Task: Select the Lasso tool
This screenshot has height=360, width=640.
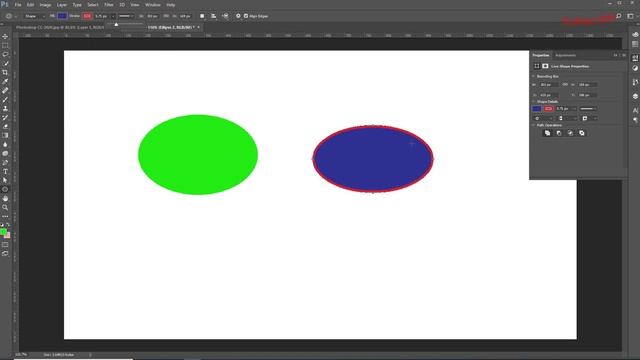Action: [x=5, y=54]
